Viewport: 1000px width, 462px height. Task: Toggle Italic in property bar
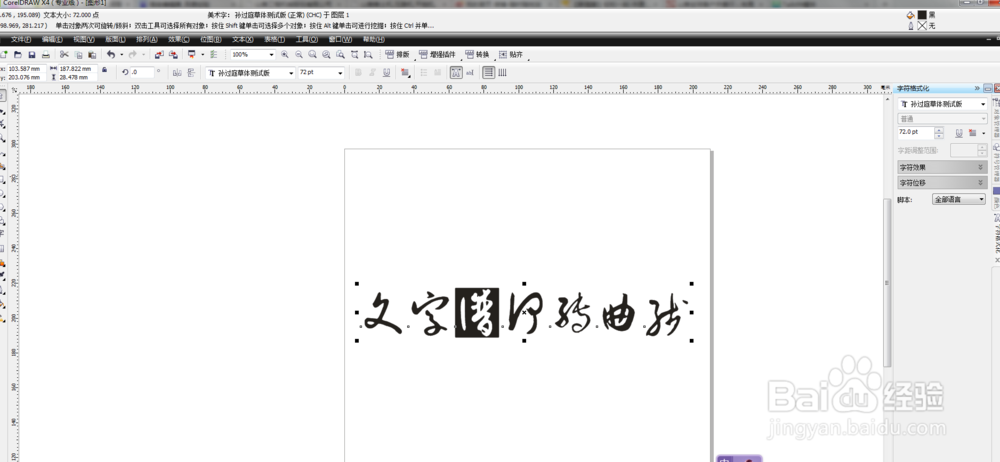[372, 73]
